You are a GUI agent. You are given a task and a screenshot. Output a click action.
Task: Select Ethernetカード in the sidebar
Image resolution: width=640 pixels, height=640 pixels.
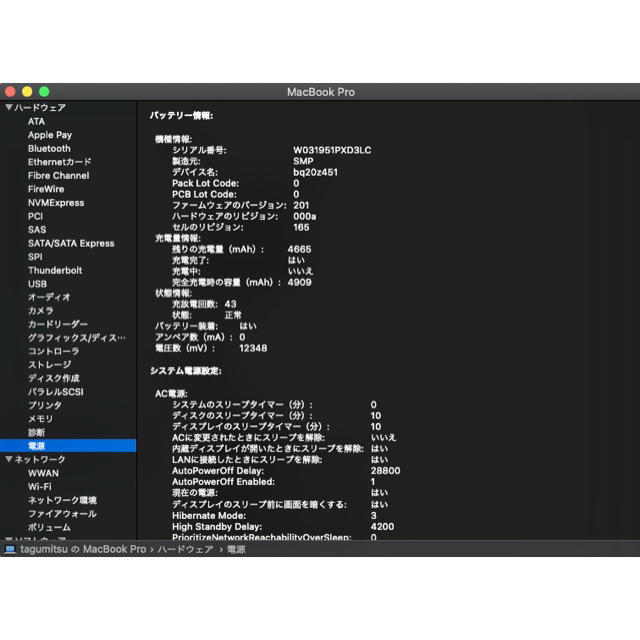60,162
